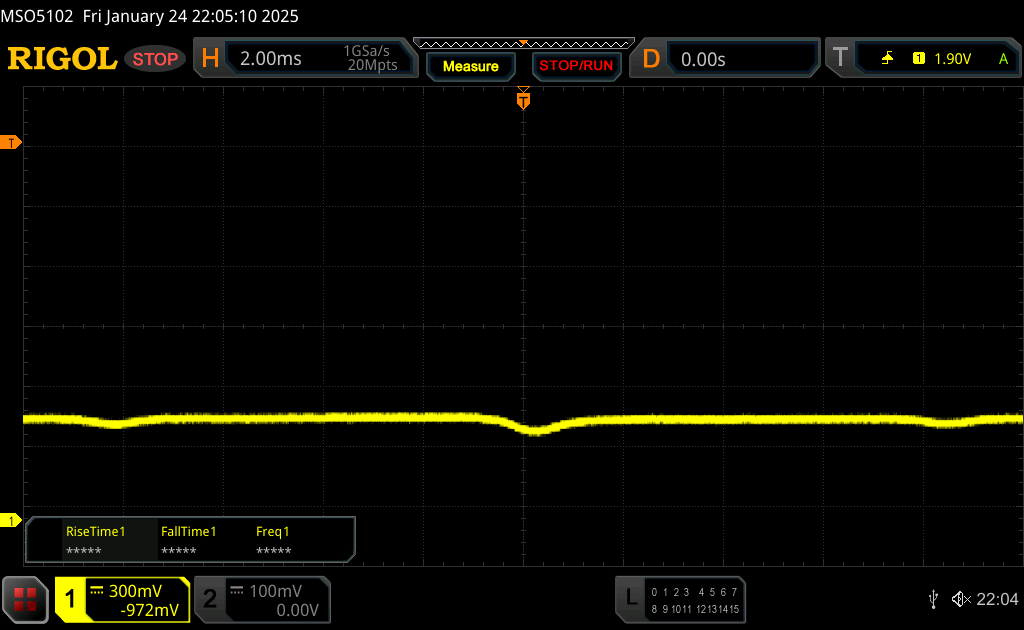Open the Measure menu
This screenshot has height=630, width=1024.
coord(470,66)
